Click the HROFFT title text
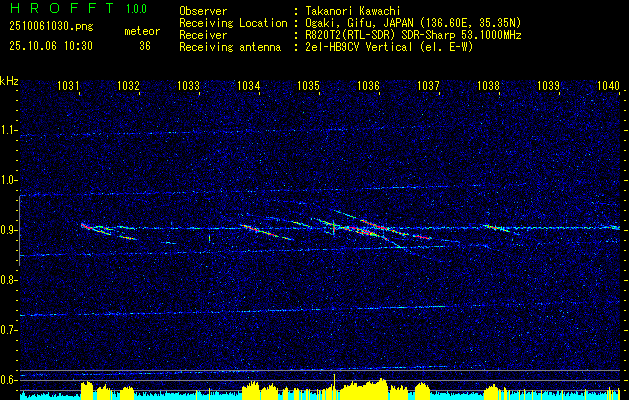 (61, 8)
